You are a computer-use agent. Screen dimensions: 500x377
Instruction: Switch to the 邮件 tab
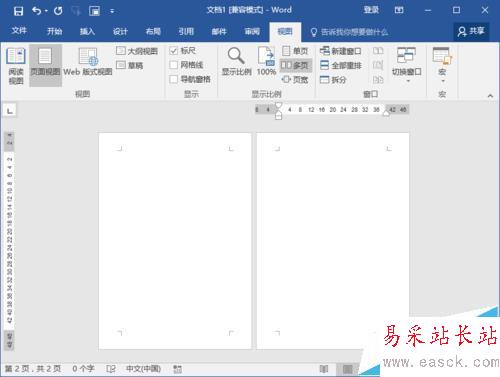(219, 32)
